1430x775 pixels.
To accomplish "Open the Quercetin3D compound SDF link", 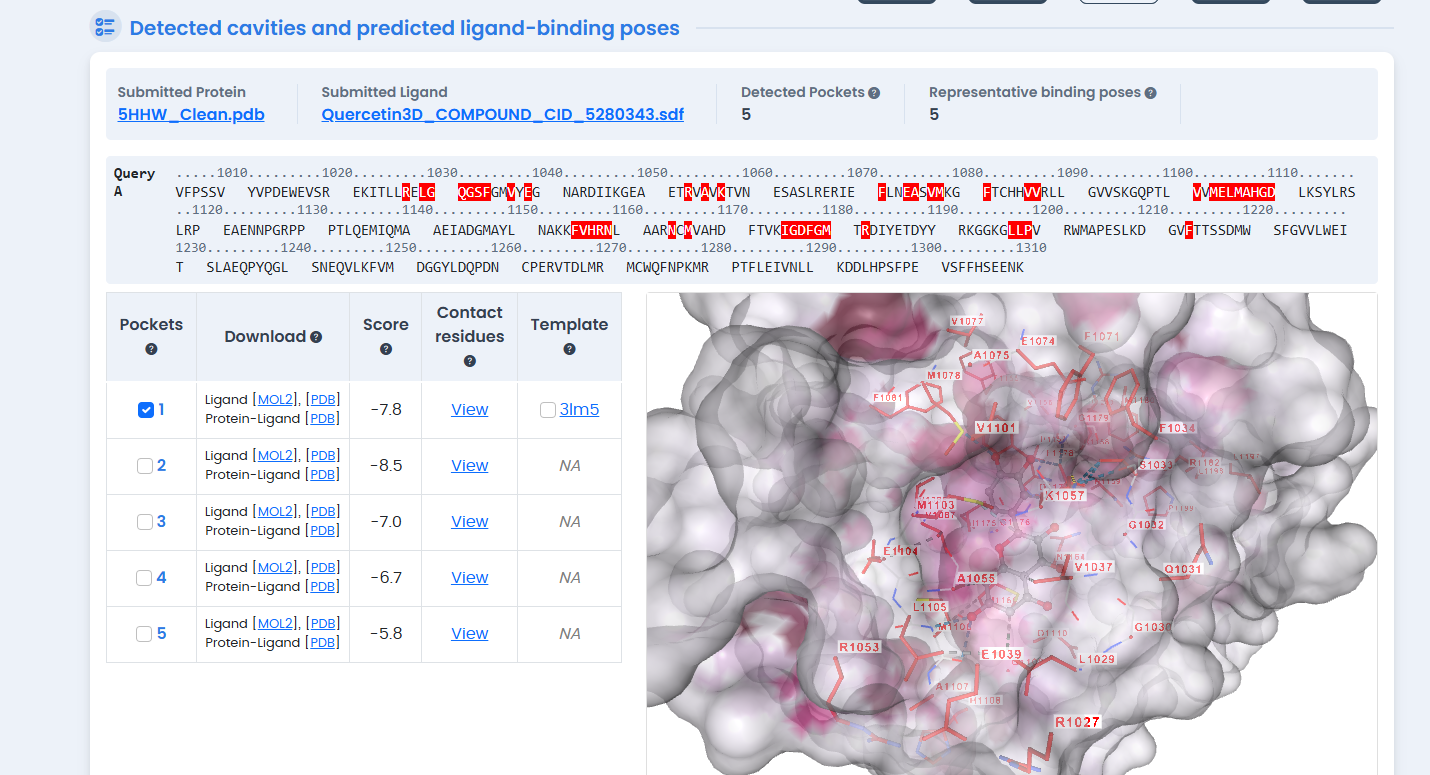I will click(502, 114).
